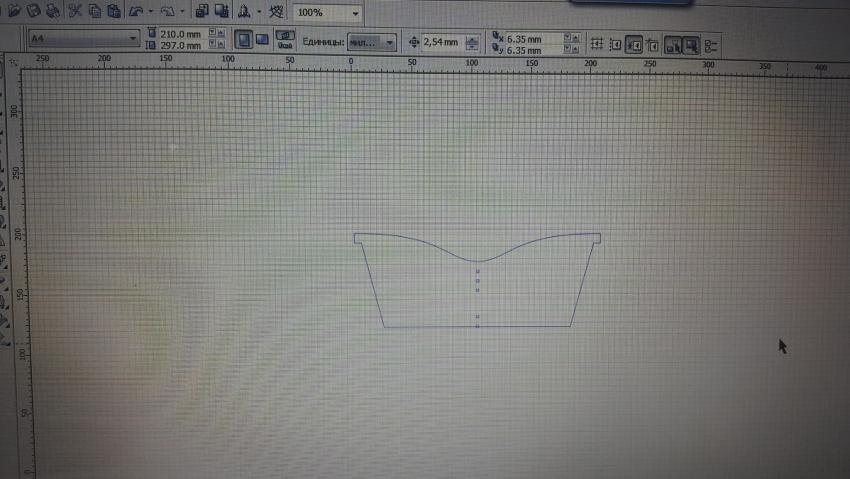Toggle Snap to objects button

pyautogui.click(x=634, y=44)
